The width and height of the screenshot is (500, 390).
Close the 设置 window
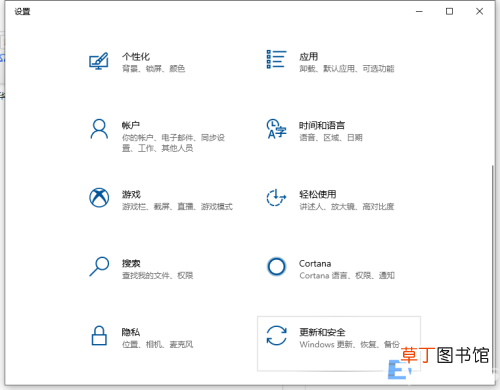(479, 12)
